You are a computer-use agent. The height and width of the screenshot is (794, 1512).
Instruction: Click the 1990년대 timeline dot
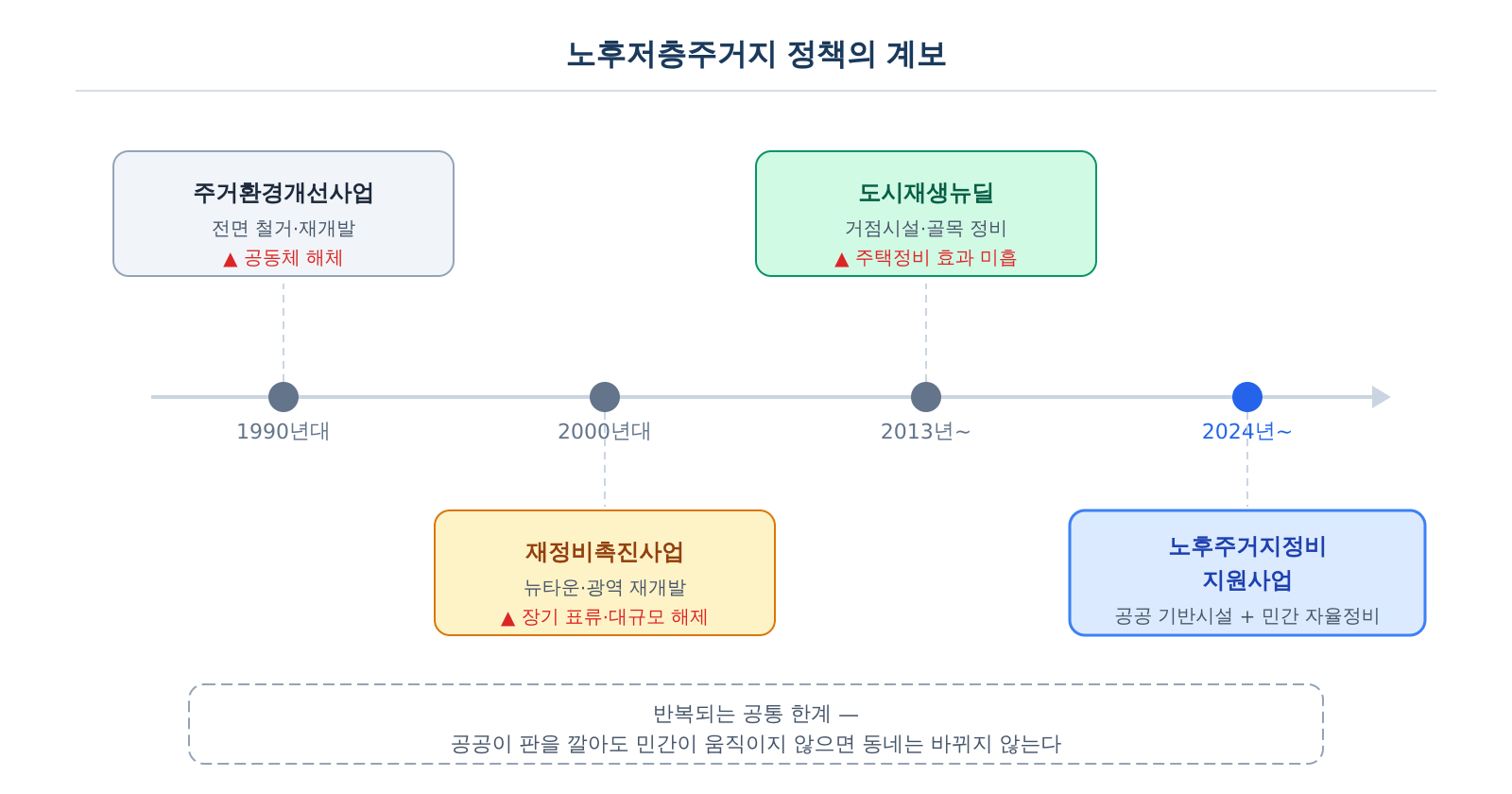283,397
